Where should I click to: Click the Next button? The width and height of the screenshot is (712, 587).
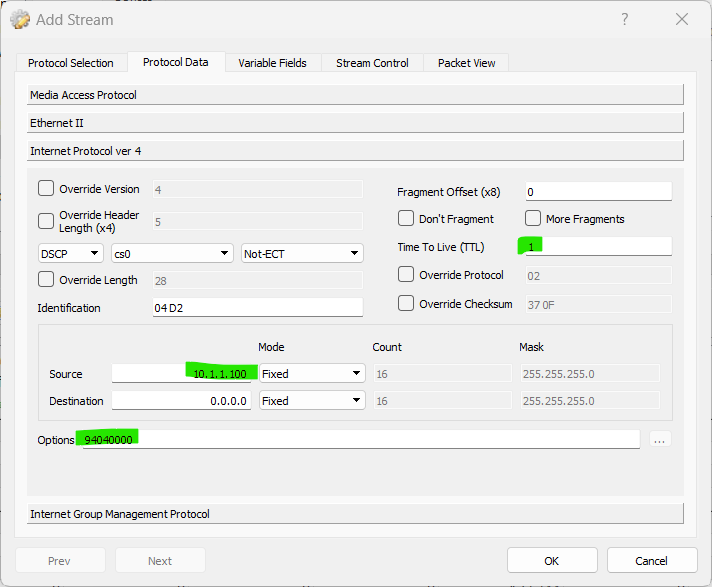pos(160,561)
